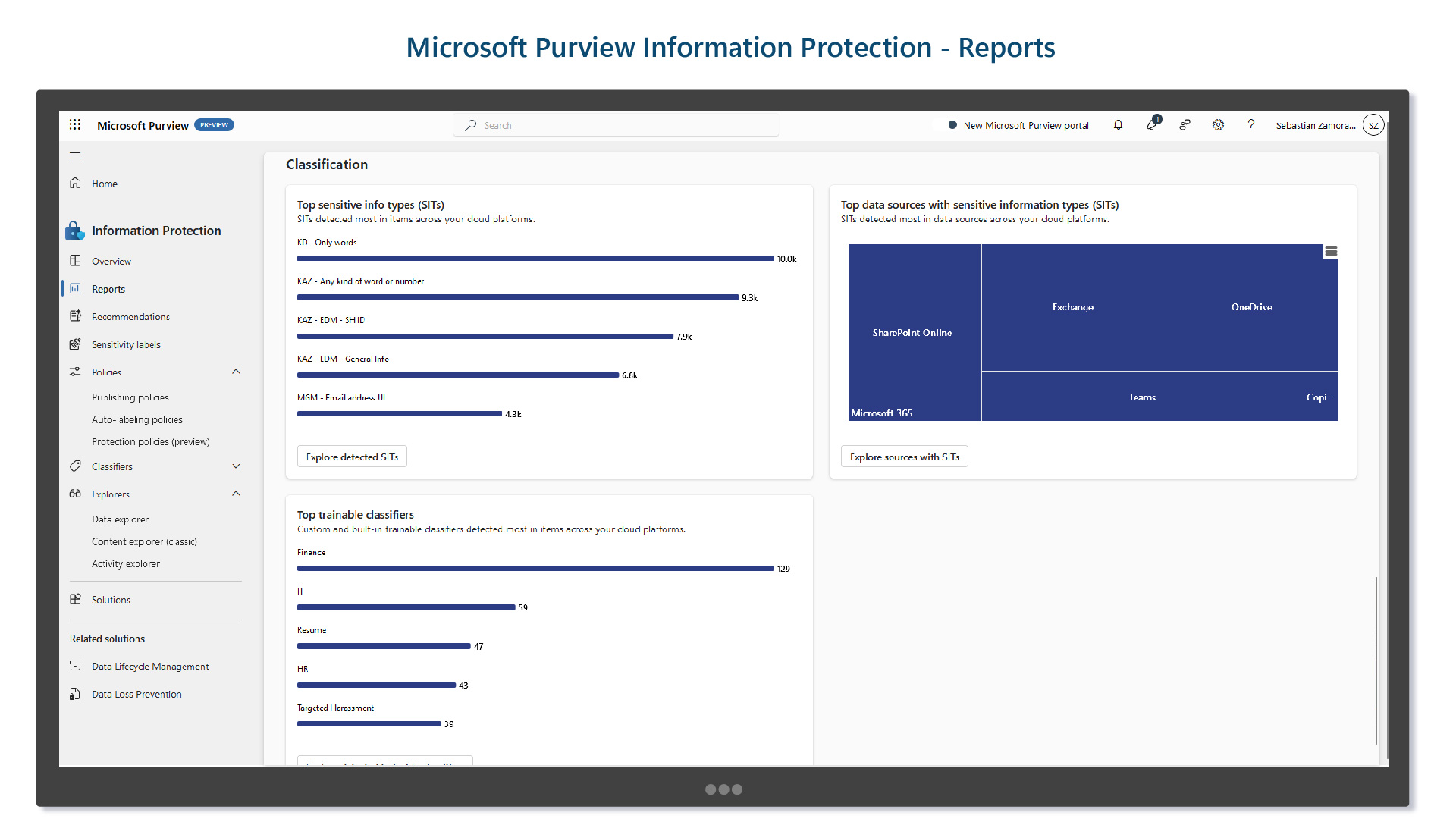This screenshot has width=1456, height=819.
Task: Open Content explorer (classic)
Action: tap(144, 541)
